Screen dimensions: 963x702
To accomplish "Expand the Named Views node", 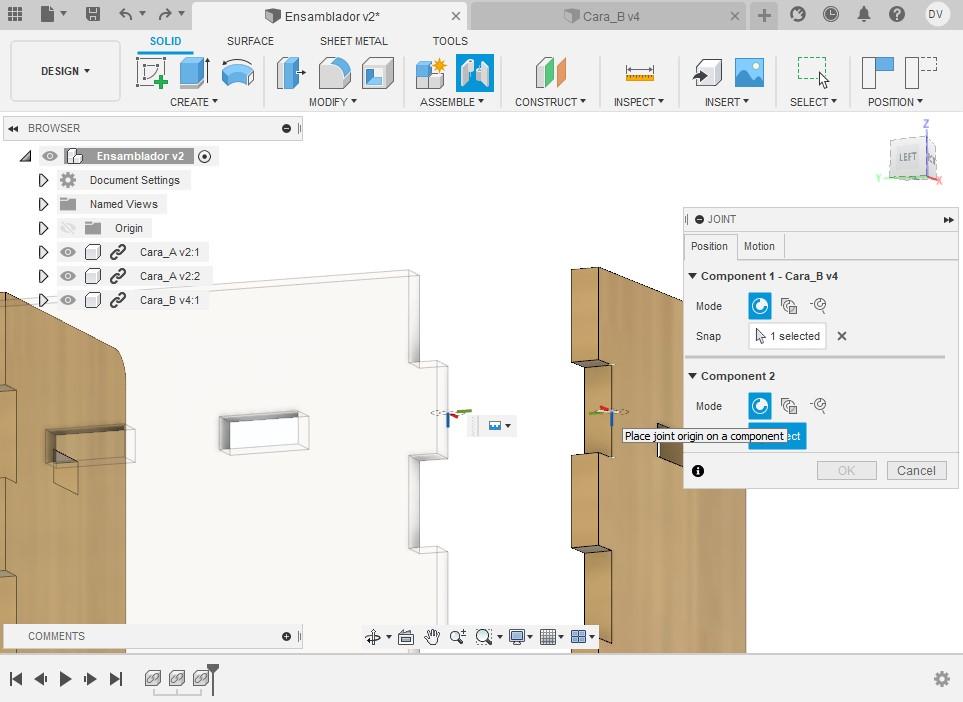I will [43, 204].
